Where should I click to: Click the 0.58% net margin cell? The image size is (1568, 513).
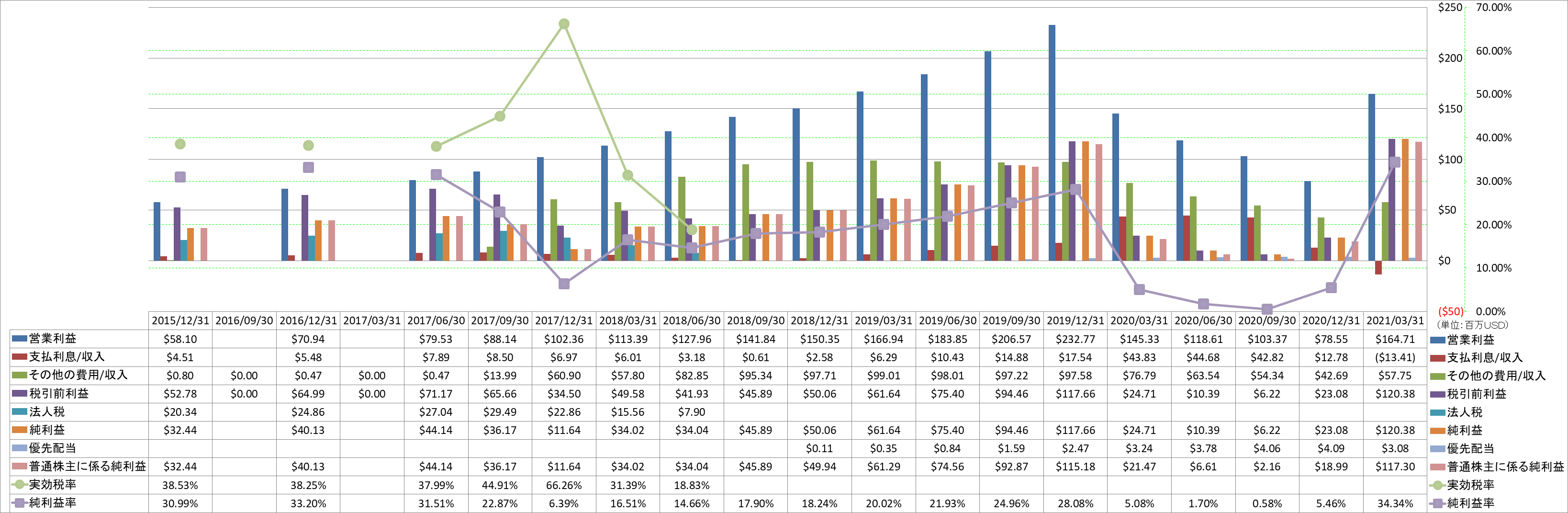click(1266, 504)
